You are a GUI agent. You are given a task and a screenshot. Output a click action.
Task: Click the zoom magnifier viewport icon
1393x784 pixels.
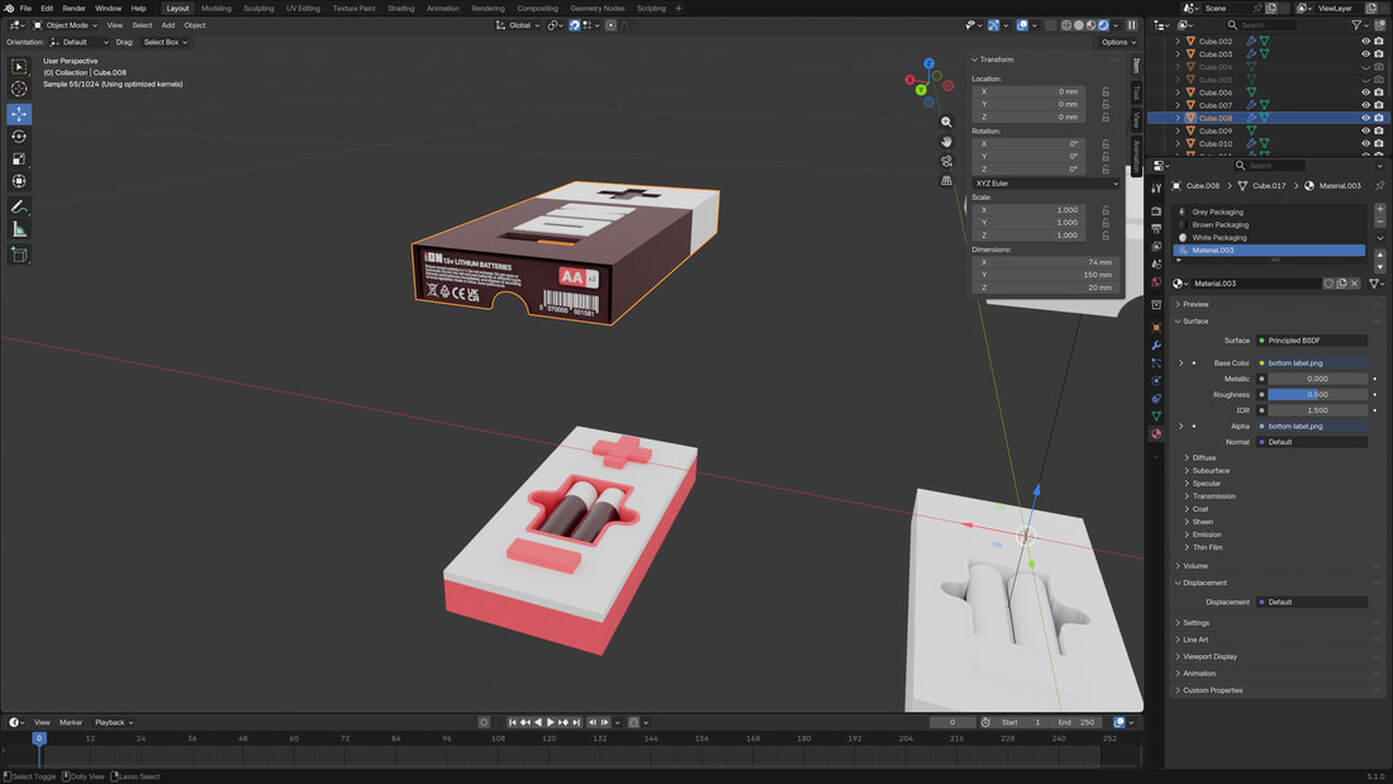946,122
